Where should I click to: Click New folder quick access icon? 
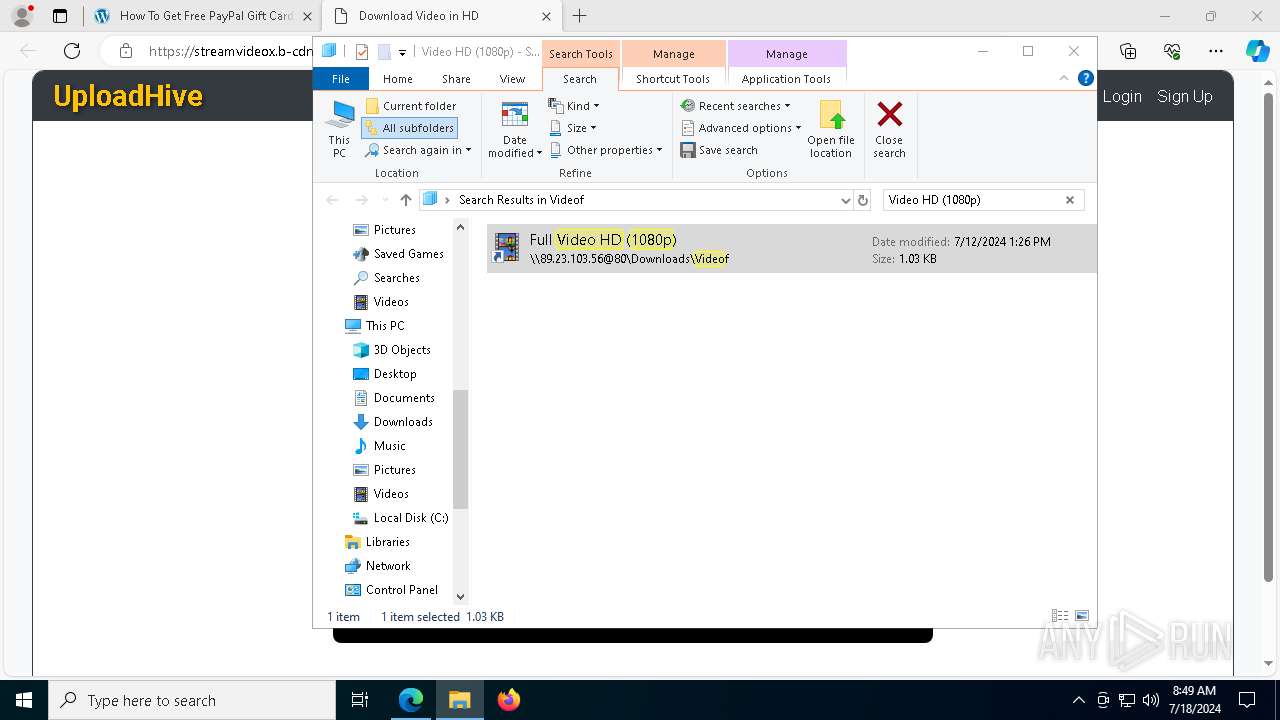pos(384,52)
